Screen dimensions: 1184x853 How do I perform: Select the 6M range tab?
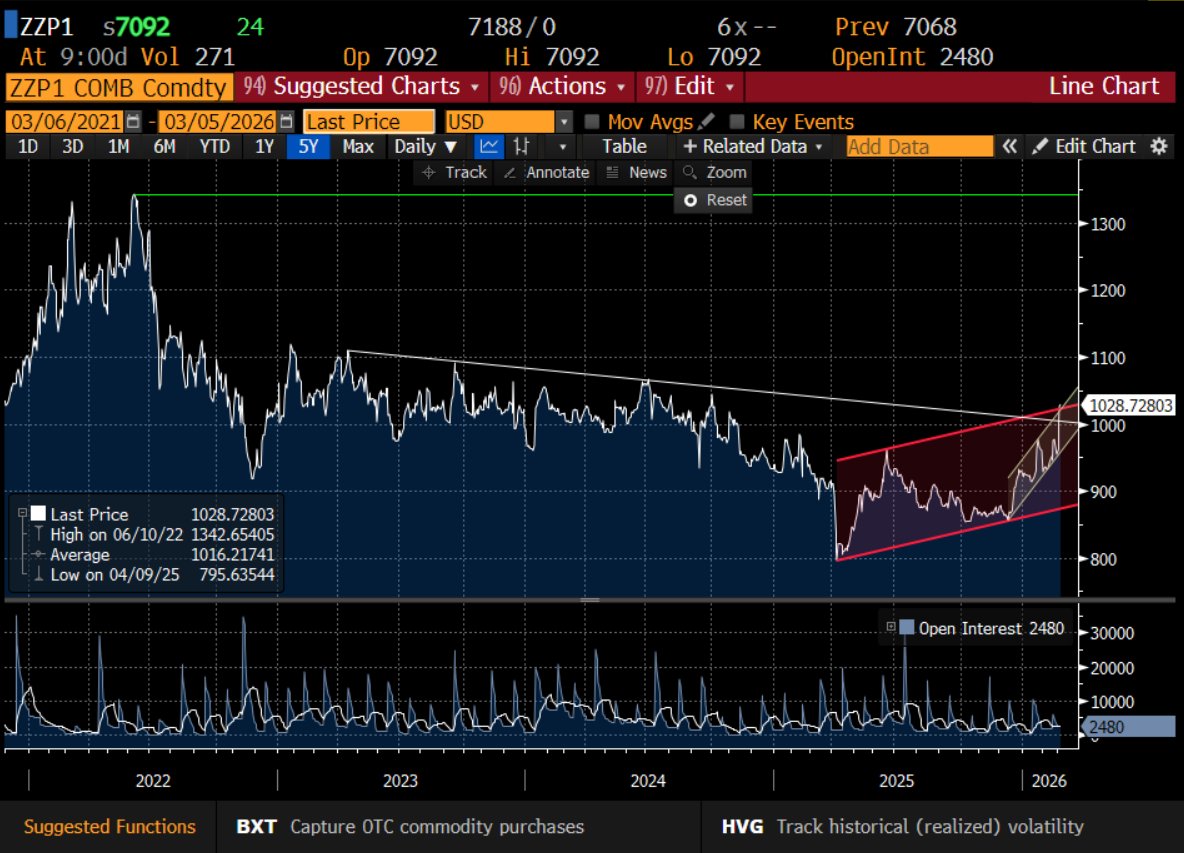click(165, 146)
